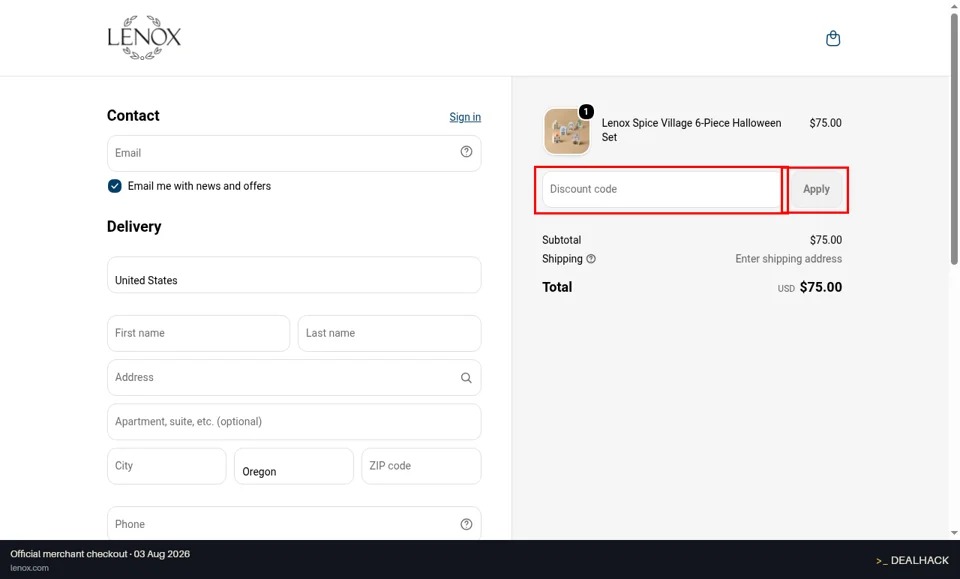Select the product name 'Lenox Spice Village 6-Piece Halloween Set'
The width and height of the screenshot is (960, 579).
pyautogui.click(x=691, y=130)
